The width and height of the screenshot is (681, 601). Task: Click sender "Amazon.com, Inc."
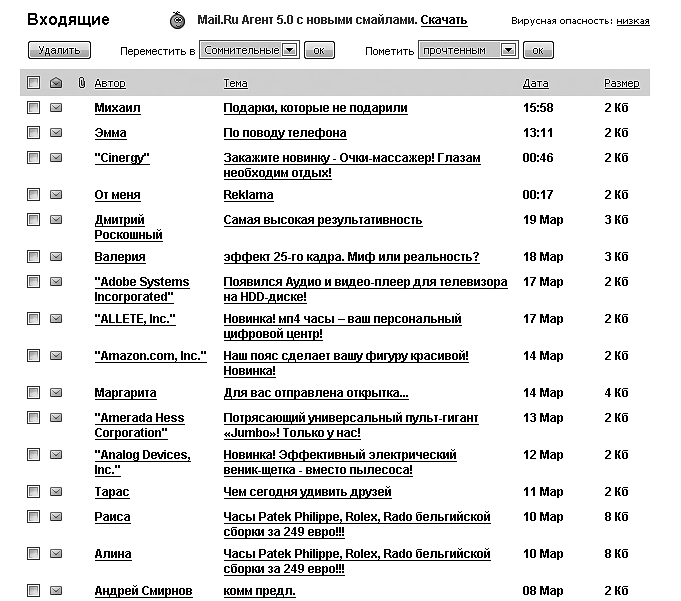tap(150, 356)
